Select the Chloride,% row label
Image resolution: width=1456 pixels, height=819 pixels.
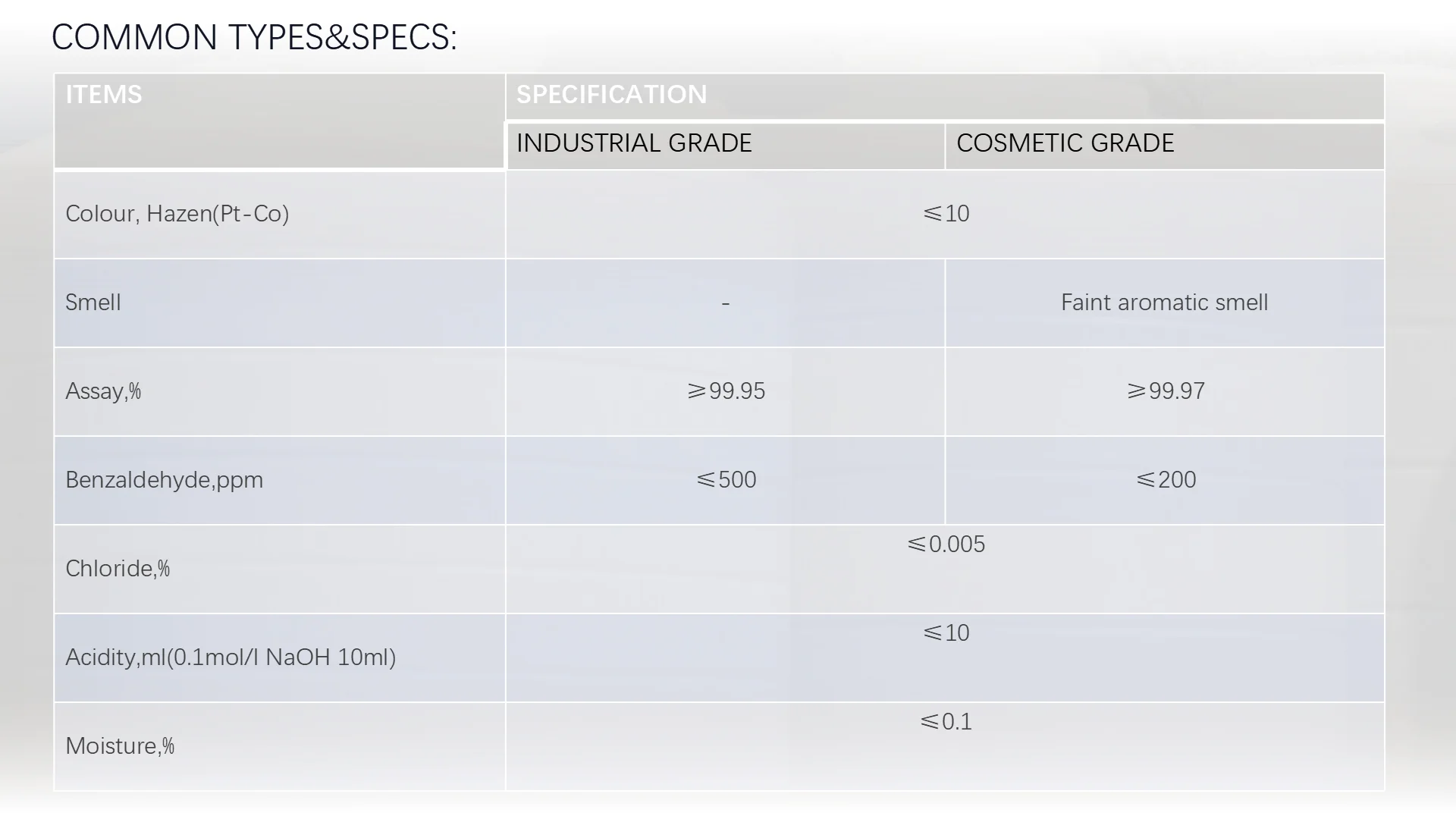[118, 569]
